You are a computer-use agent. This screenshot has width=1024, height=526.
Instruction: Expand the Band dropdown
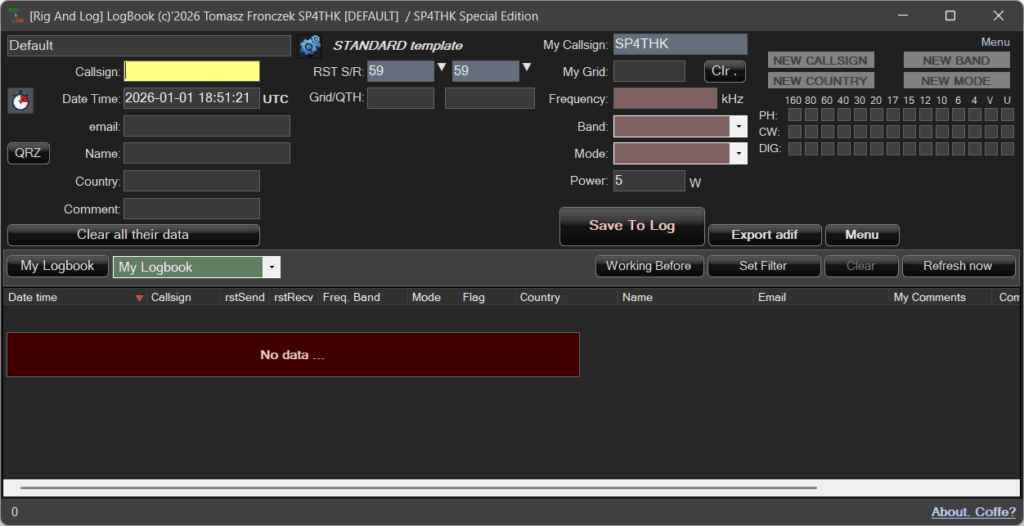click(738, 127)
